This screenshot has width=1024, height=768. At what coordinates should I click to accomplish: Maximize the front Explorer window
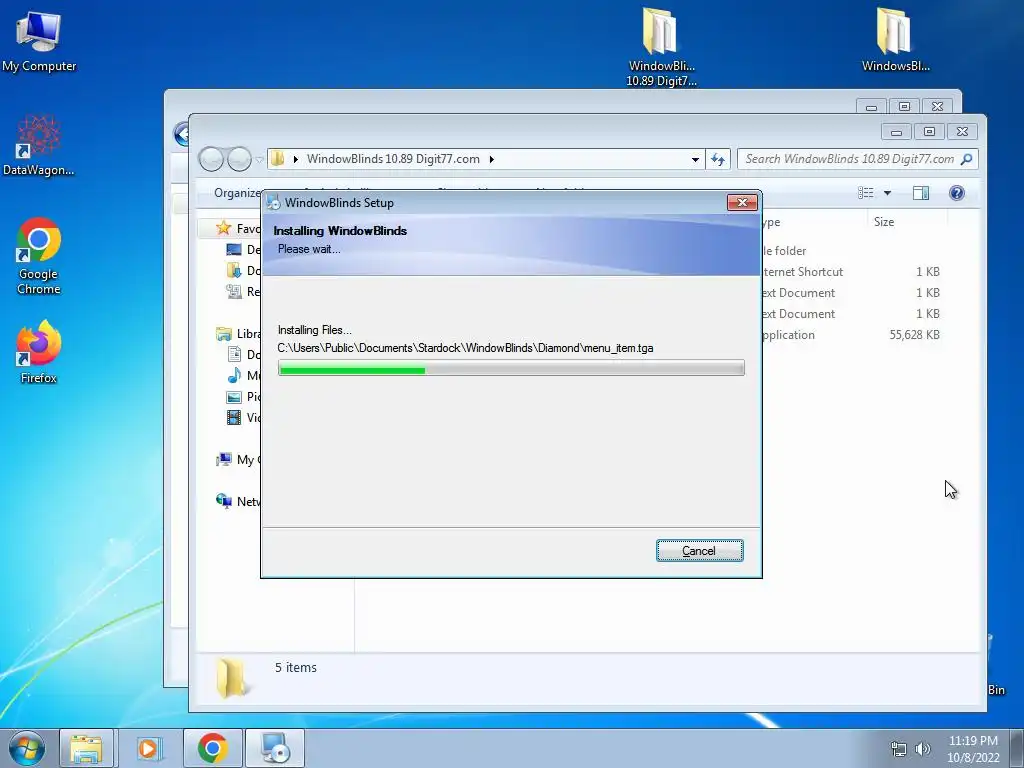point(929,132)
